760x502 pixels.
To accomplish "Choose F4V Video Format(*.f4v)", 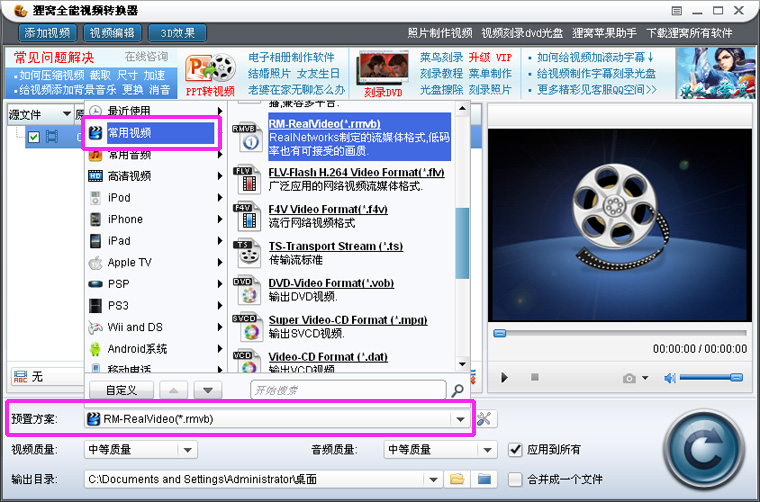I will (x=328, y=209).
